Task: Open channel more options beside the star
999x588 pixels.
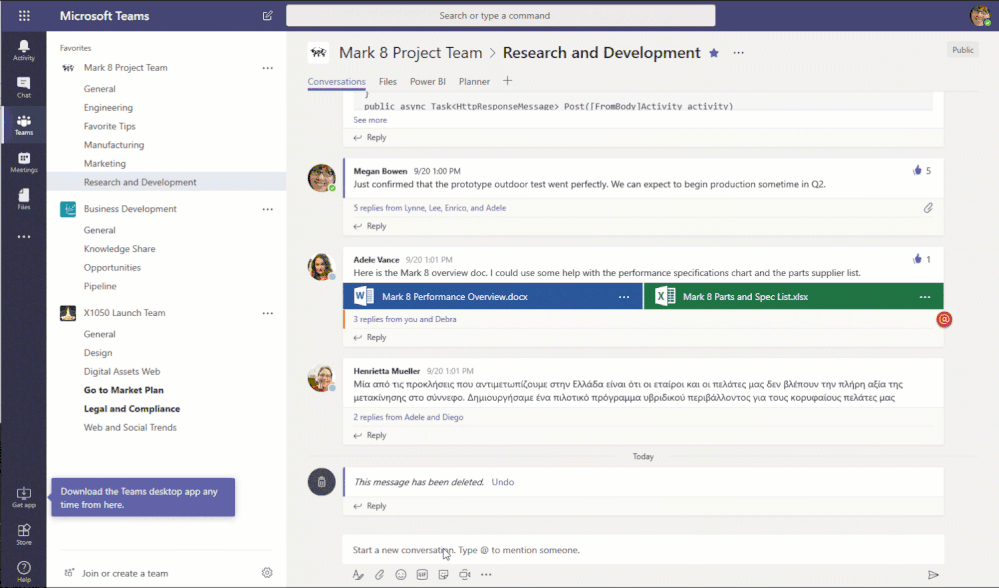Action: click(x=738, y=53)
